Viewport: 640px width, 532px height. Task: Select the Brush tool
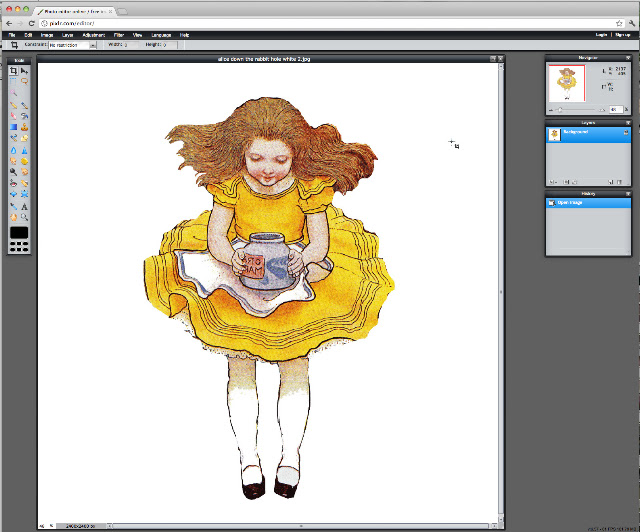[x=24, y=105]
